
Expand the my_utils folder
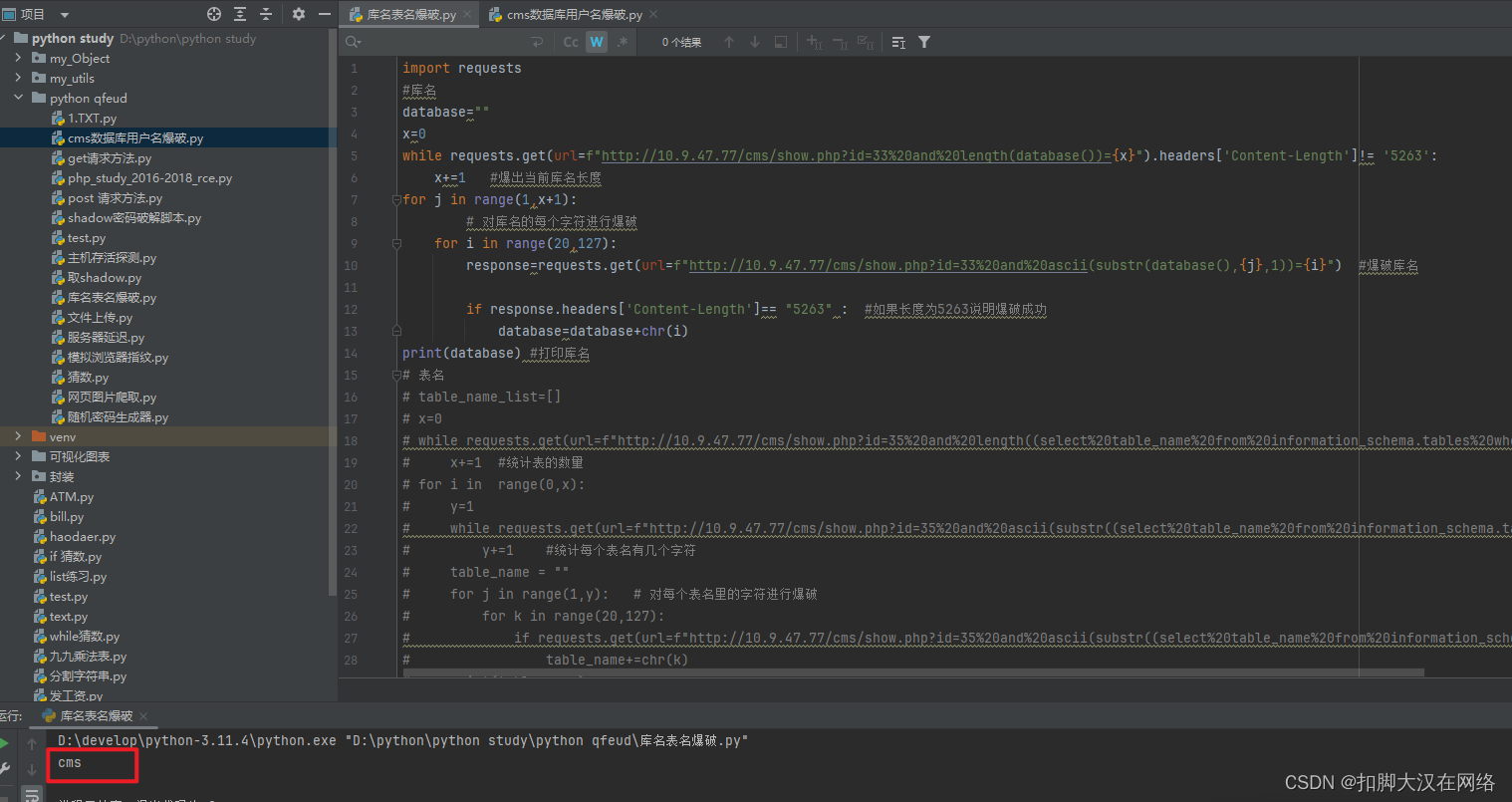click(18, 78)
